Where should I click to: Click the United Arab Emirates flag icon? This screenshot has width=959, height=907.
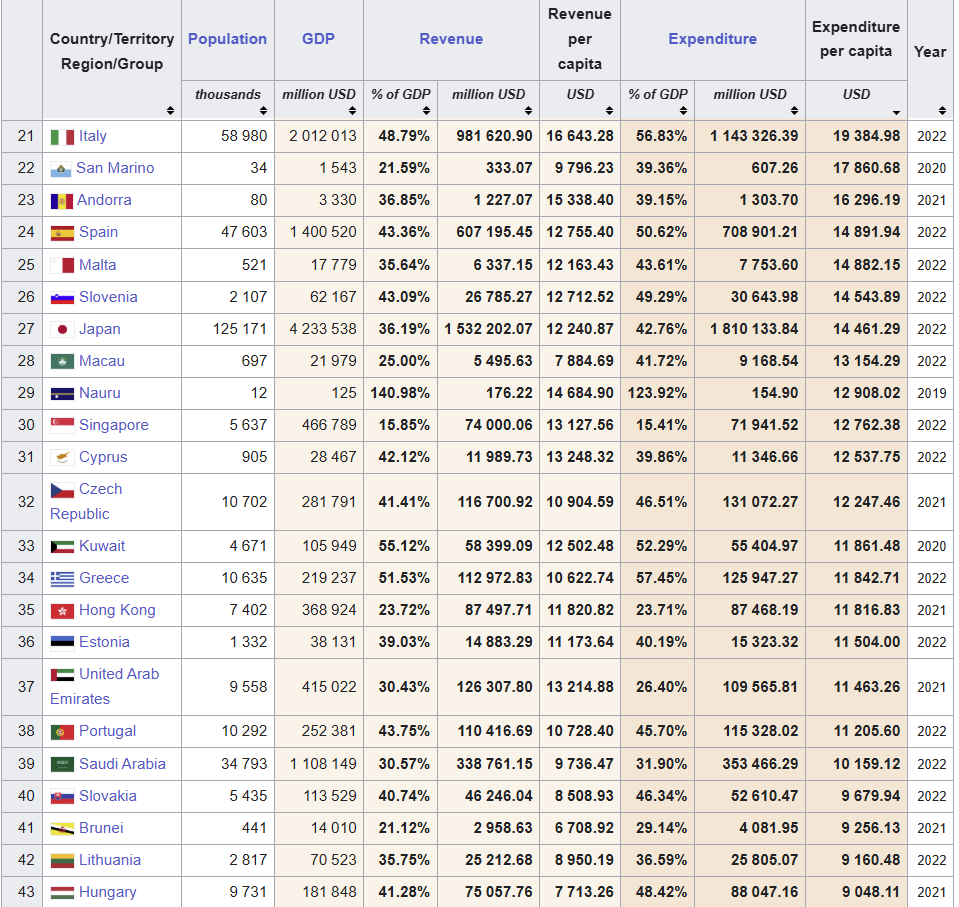click(x=62, y=675)
